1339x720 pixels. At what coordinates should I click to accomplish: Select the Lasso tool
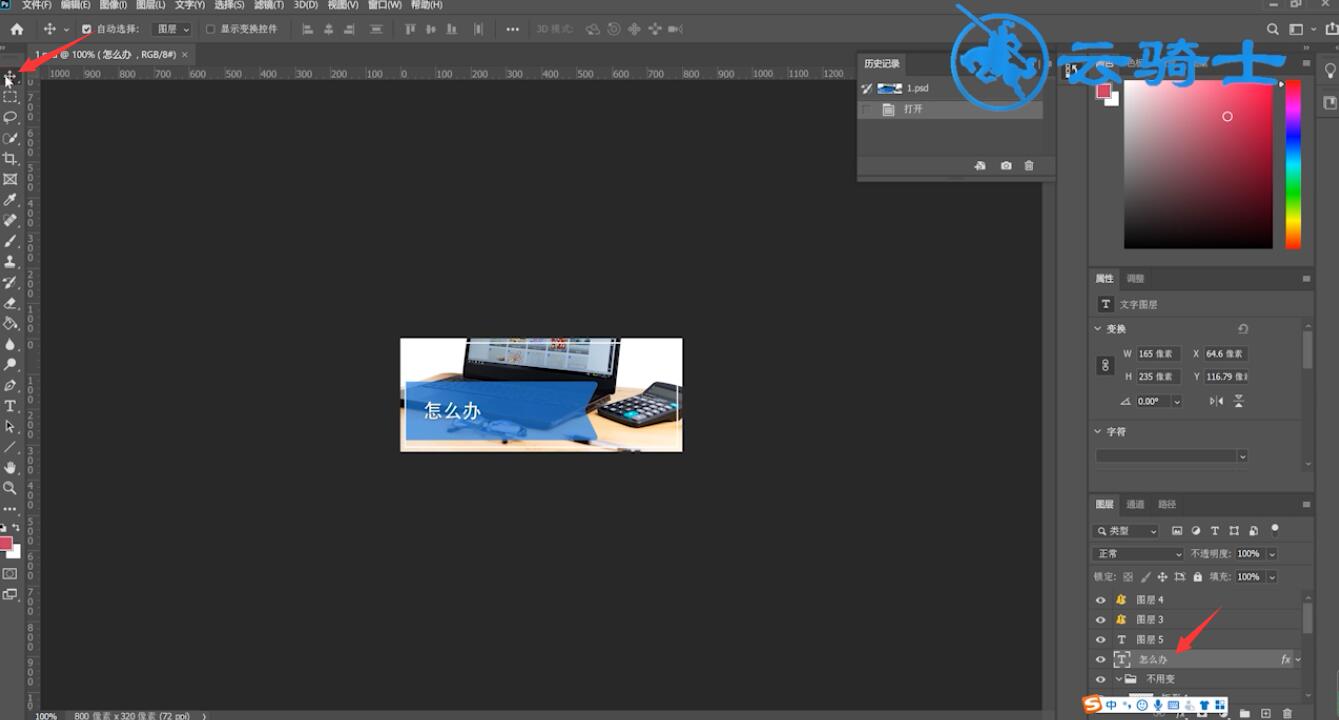[10, 117]
